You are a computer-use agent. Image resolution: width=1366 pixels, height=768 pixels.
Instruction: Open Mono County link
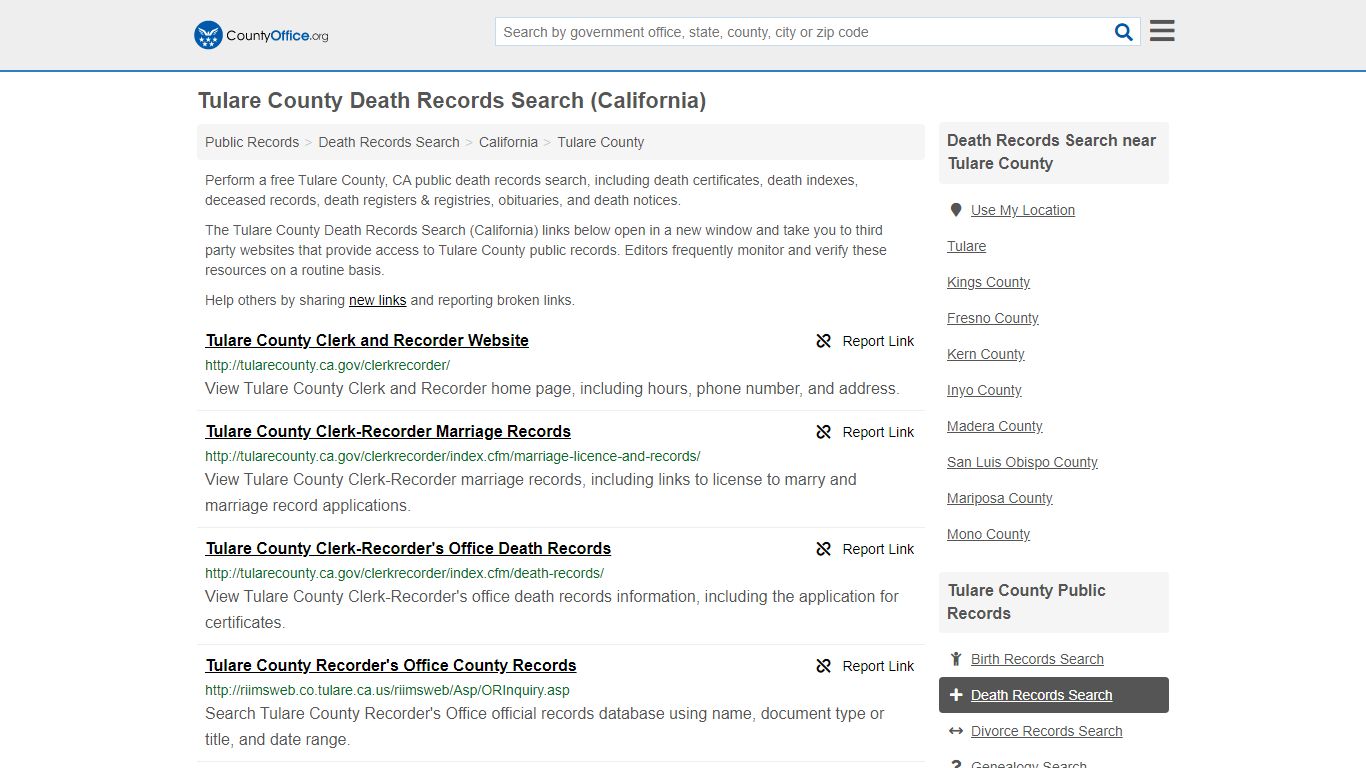point(988,534)
